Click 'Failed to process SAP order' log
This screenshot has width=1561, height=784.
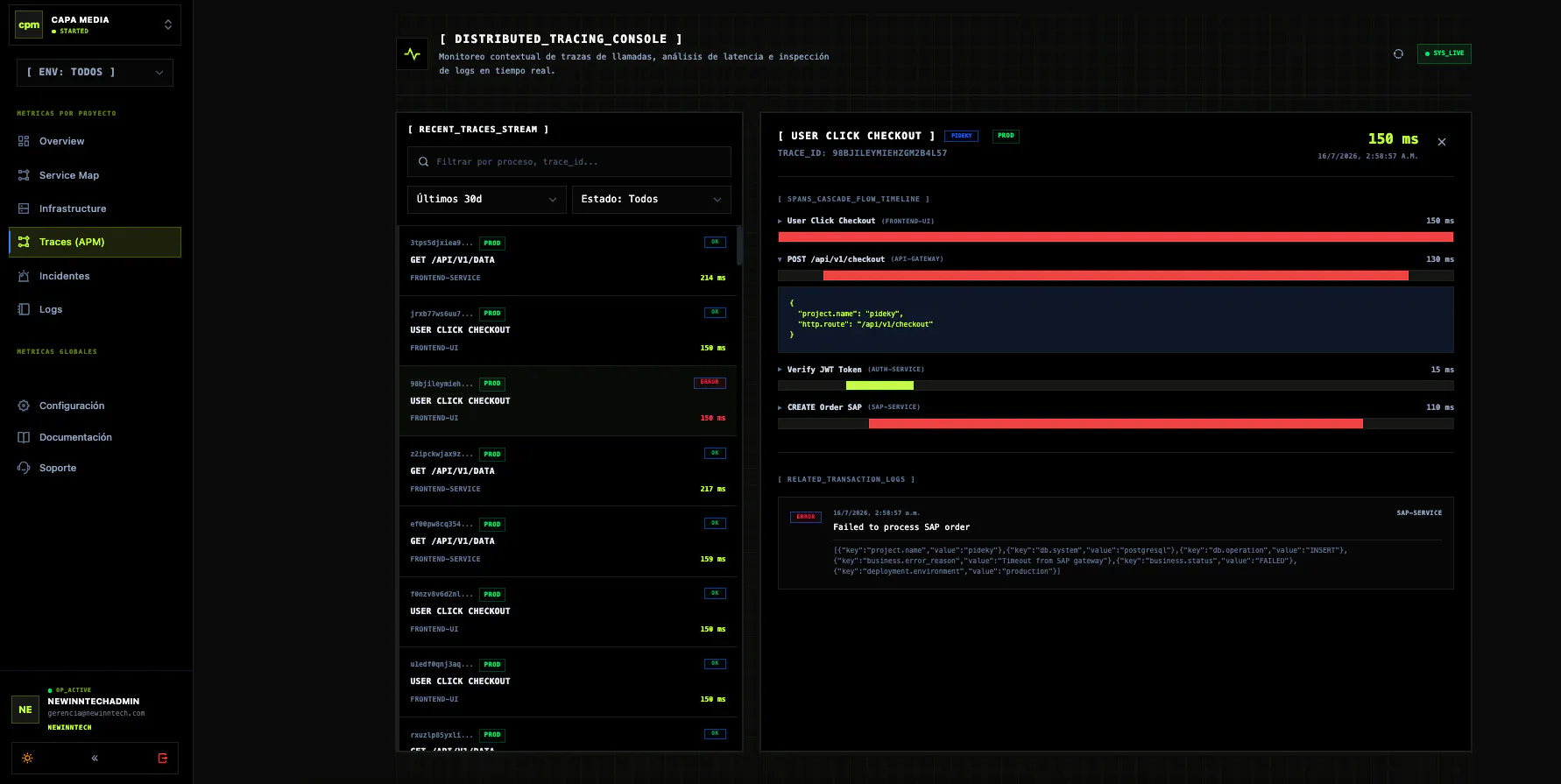[901, 527]
